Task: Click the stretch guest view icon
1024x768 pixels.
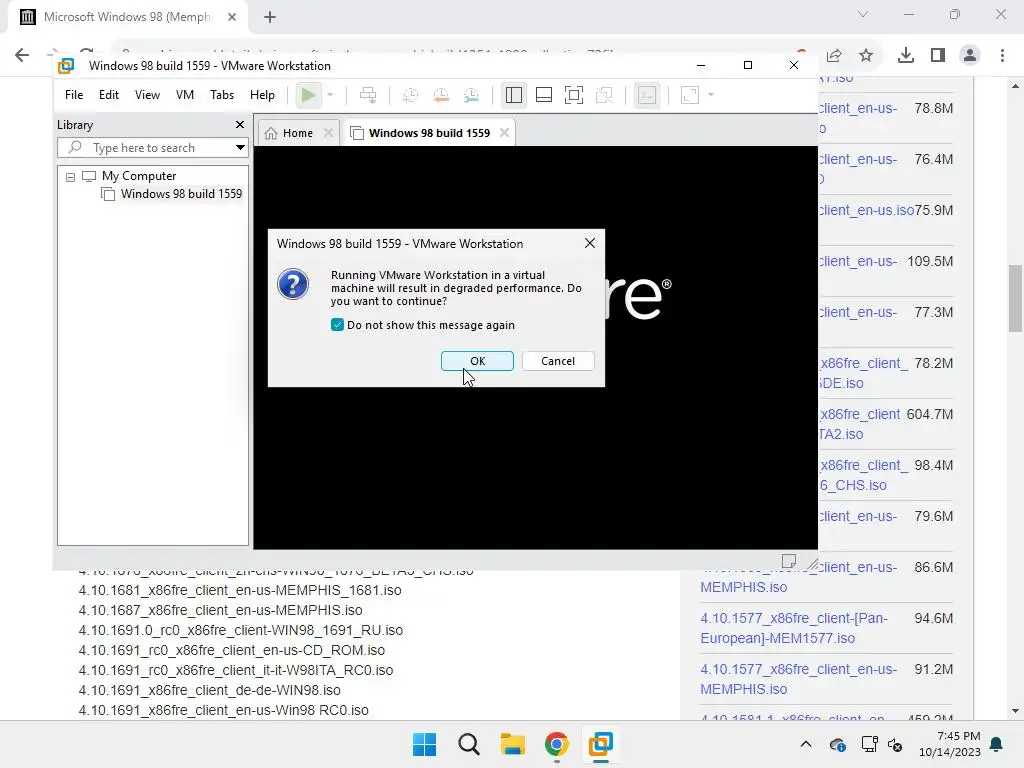Action: (x=690, y=95)
